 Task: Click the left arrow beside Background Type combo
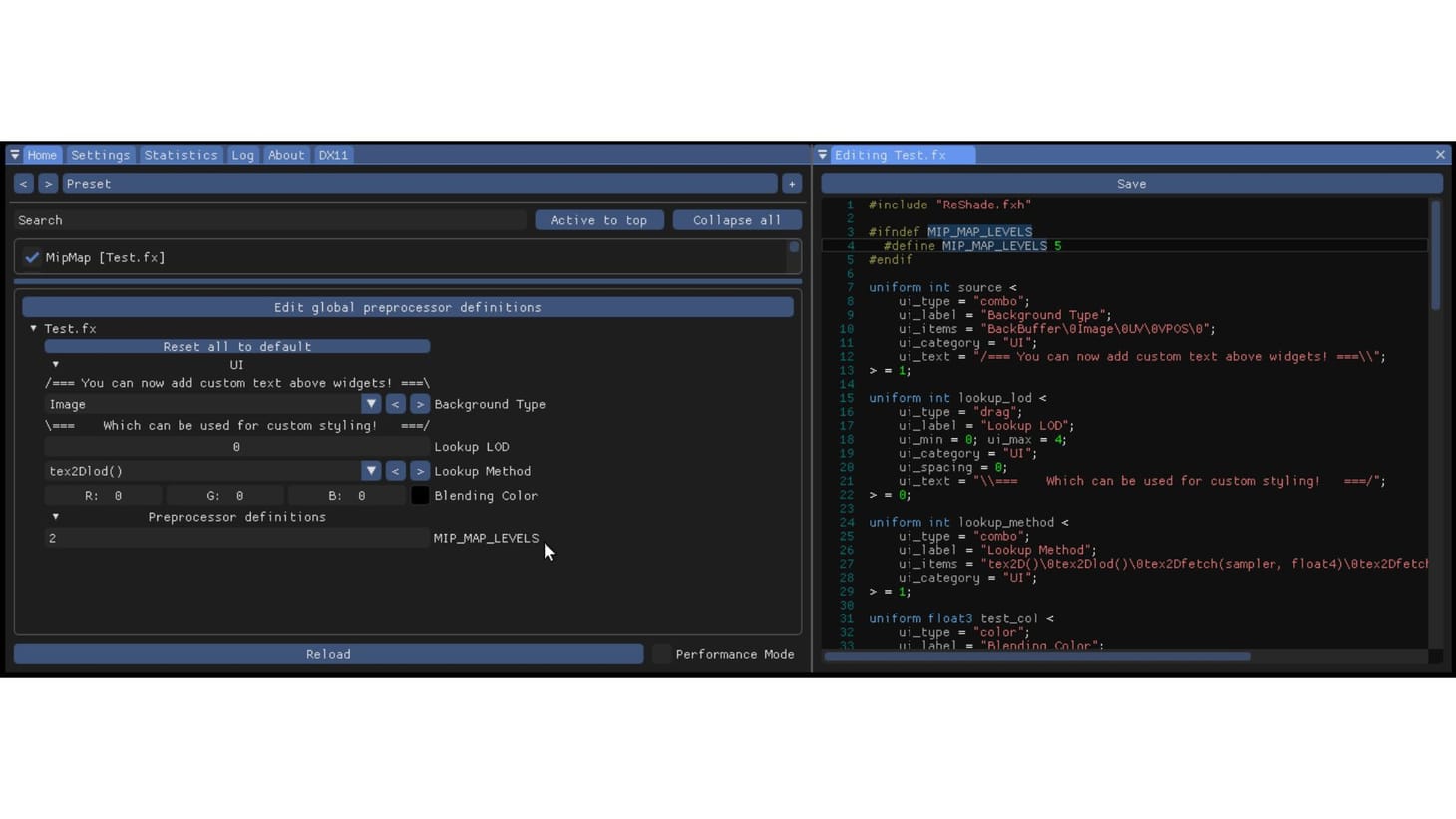click(x=395, y=403)
